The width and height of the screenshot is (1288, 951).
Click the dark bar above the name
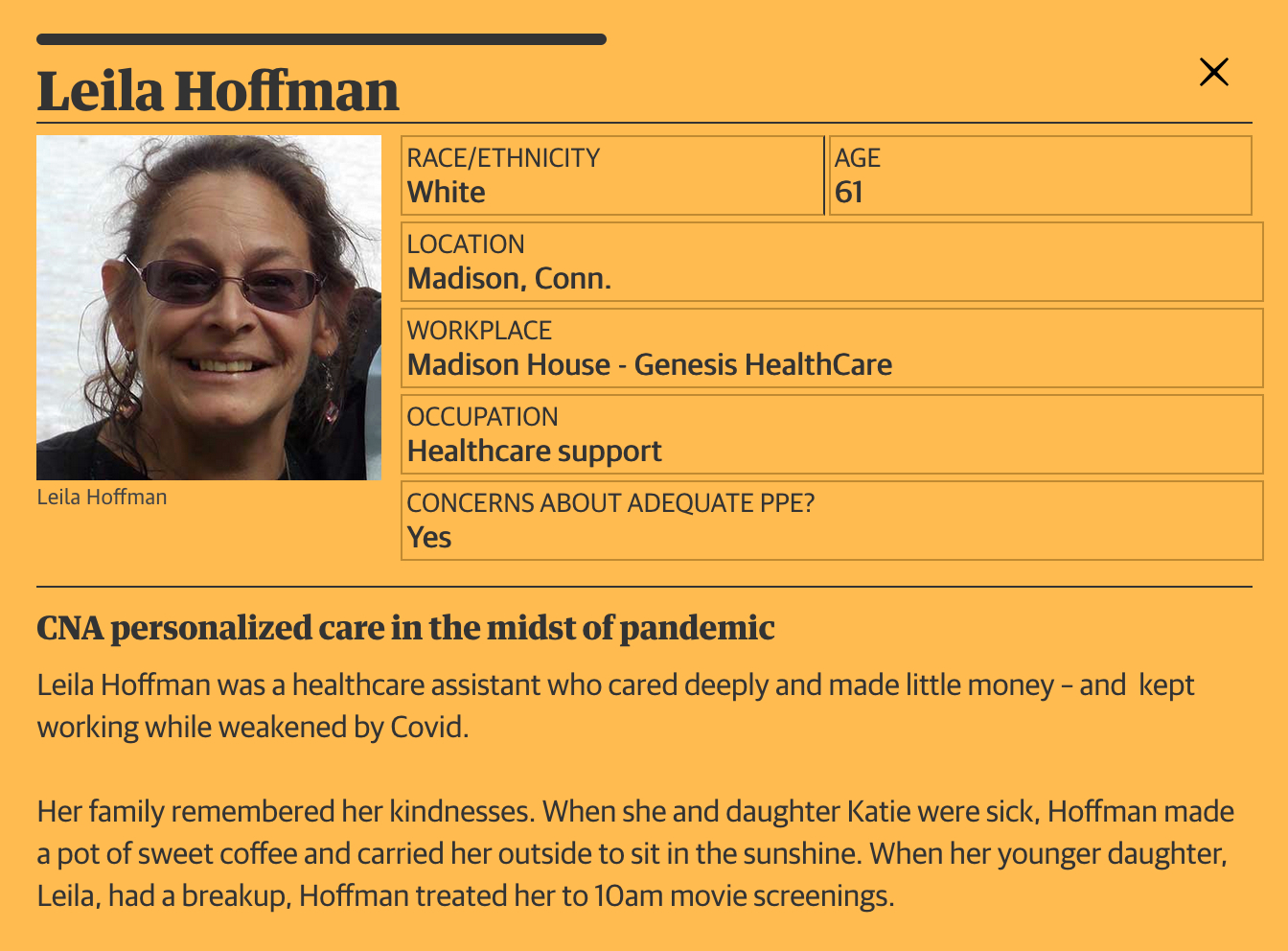tap(321, 39)
